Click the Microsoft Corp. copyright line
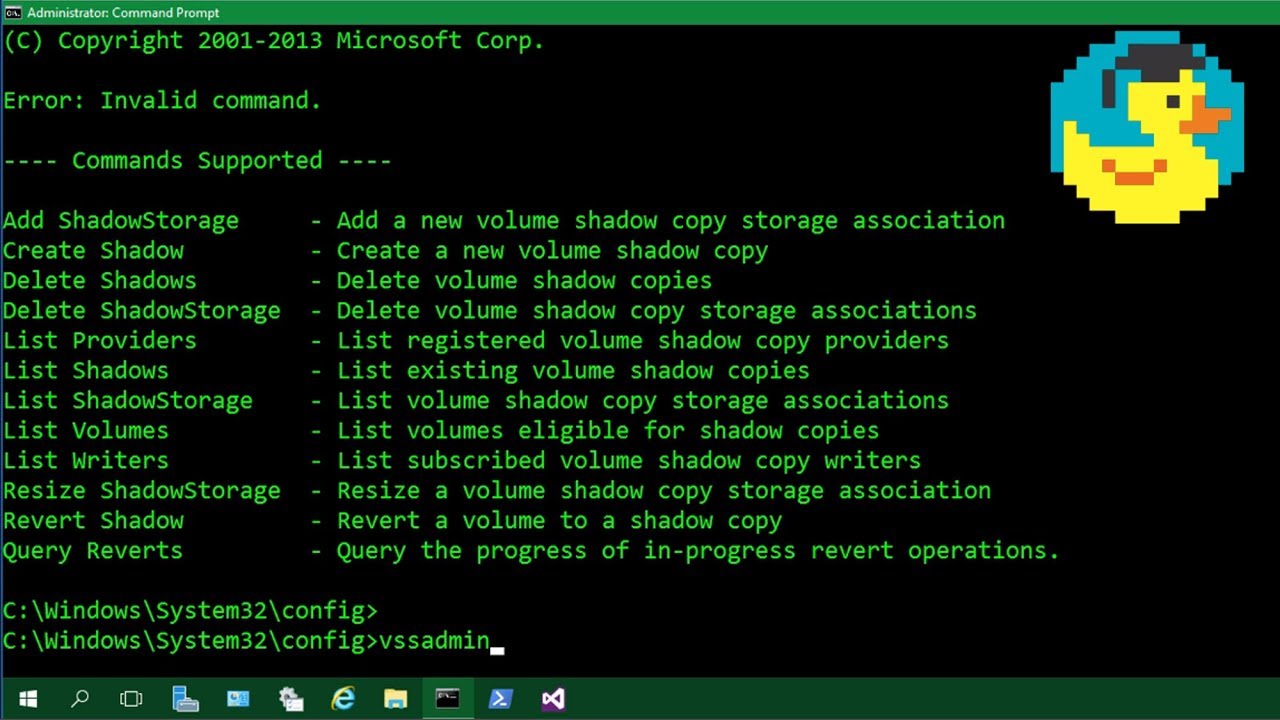The height and width of the screenshot is (720, 1280). (x=273, y=40)
